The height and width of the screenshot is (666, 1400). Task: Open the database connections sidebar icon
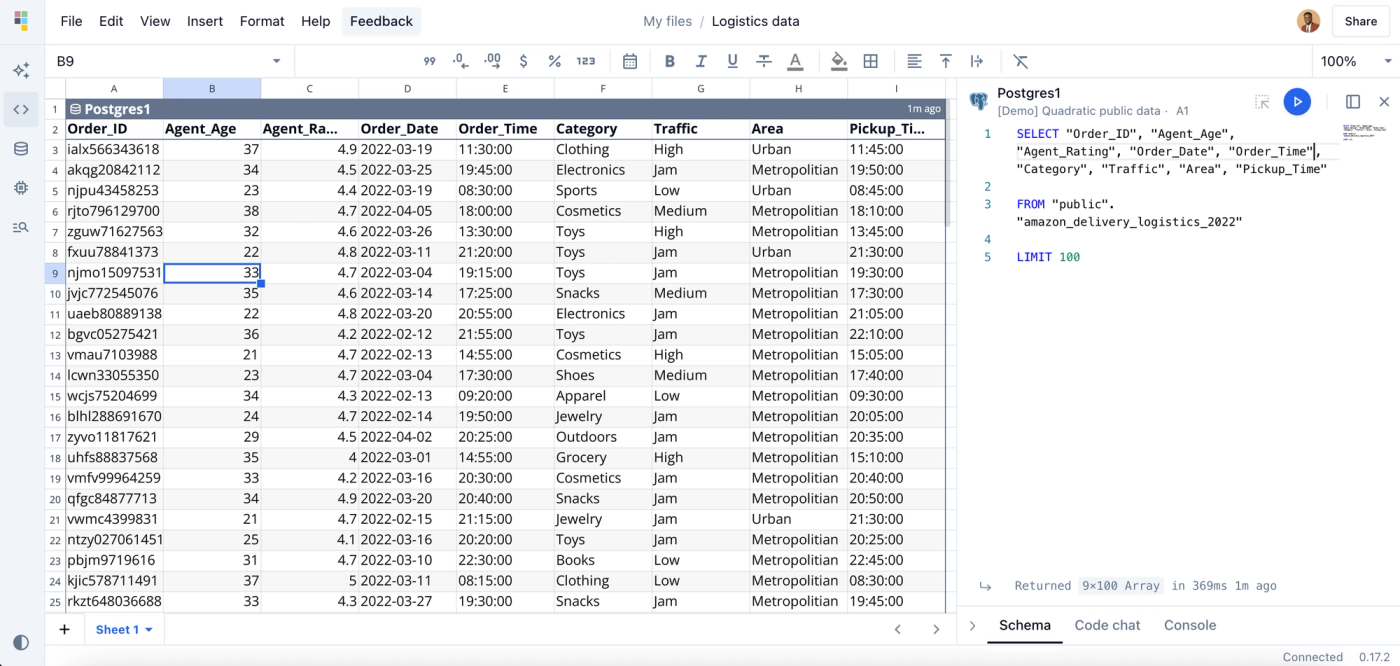pyautogui.click(x=21, y=149)
